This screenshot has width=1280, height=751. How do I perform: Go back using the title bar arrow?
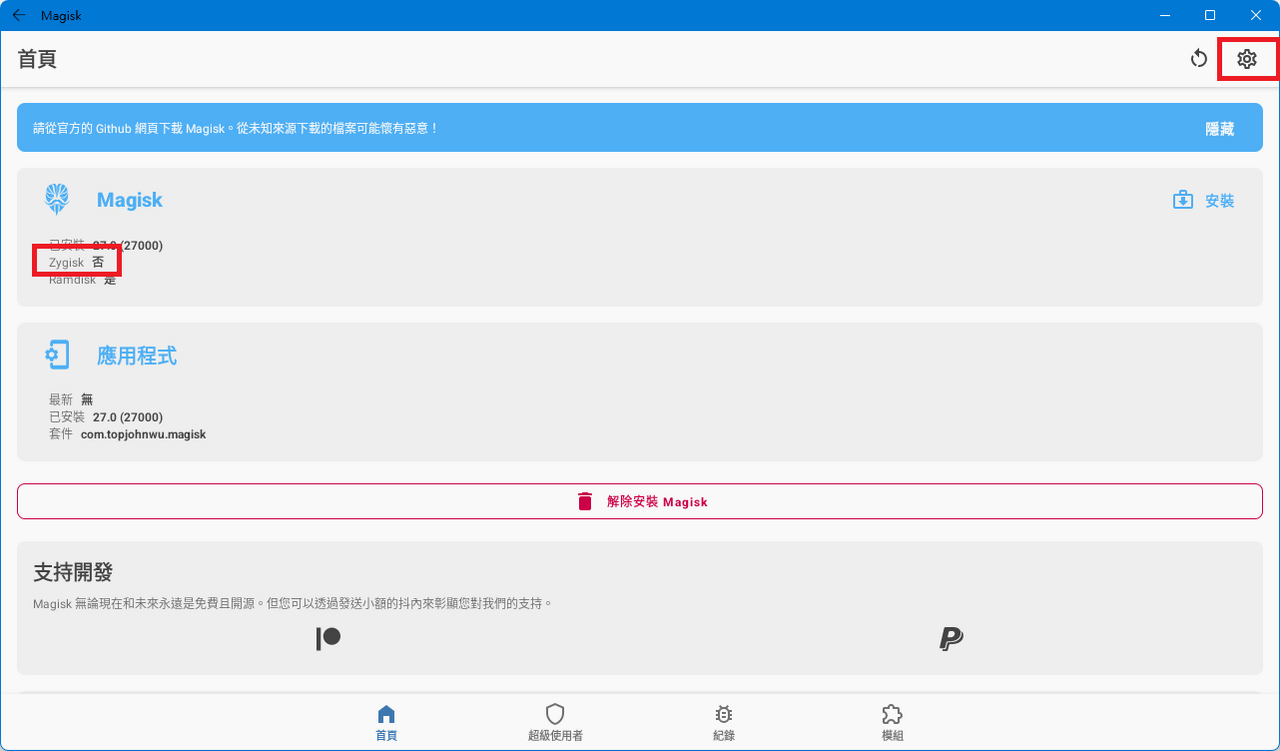(x=18, y=15)
